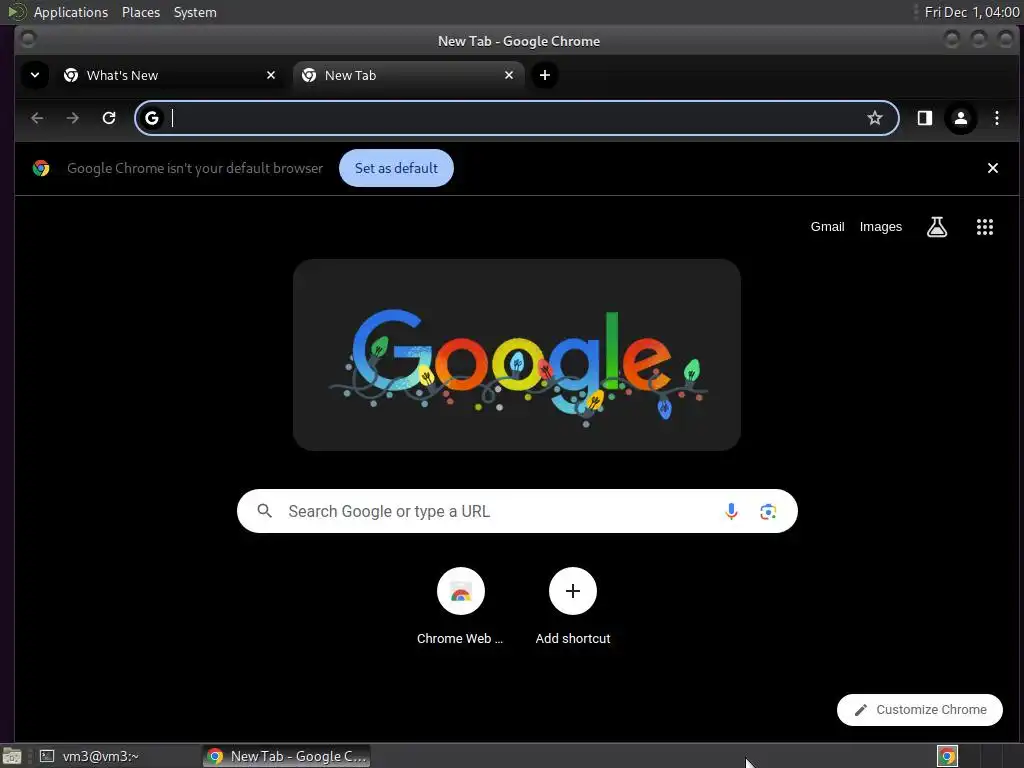Click the magnifier icon in search box

(x=264, y=511)
